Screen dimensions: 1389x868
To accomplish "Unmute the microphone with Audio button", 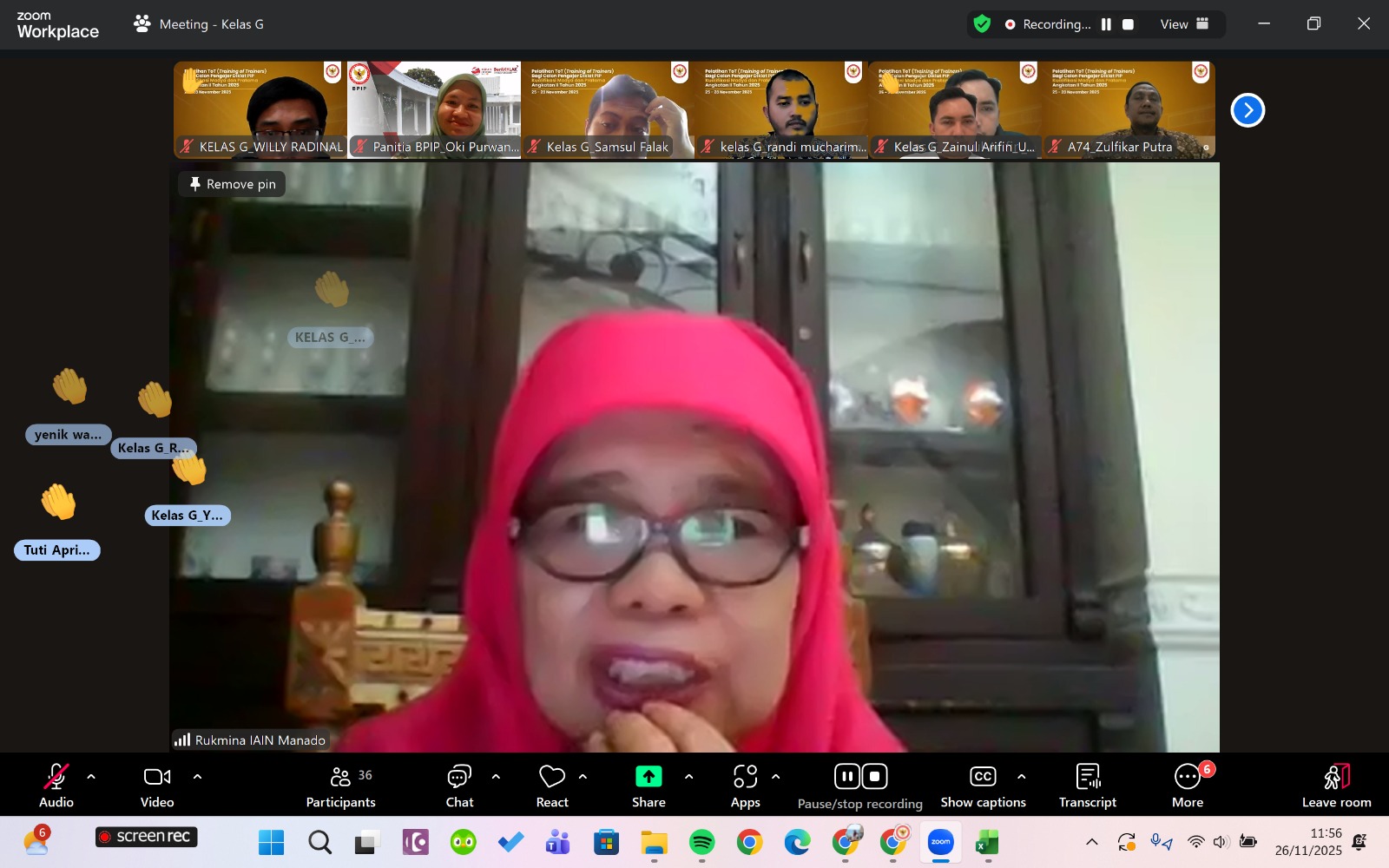I will coord(56,786).
